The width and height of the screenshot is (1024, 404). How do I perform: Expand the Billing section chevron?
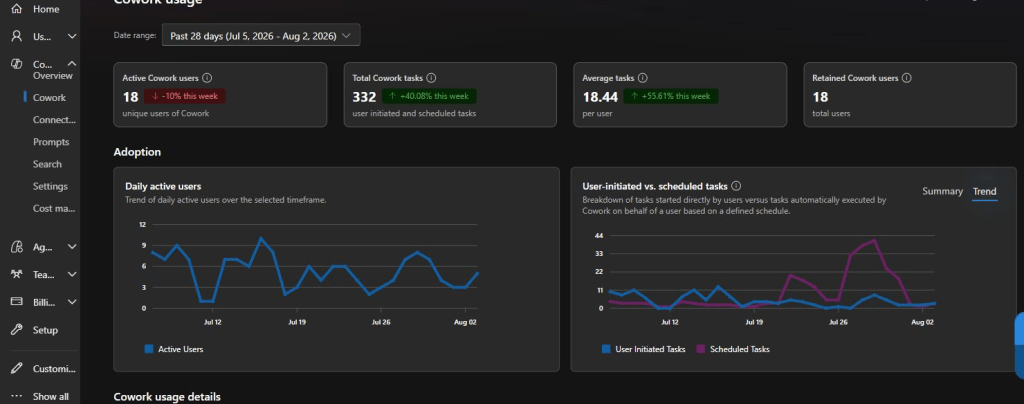tap(72, 302)
